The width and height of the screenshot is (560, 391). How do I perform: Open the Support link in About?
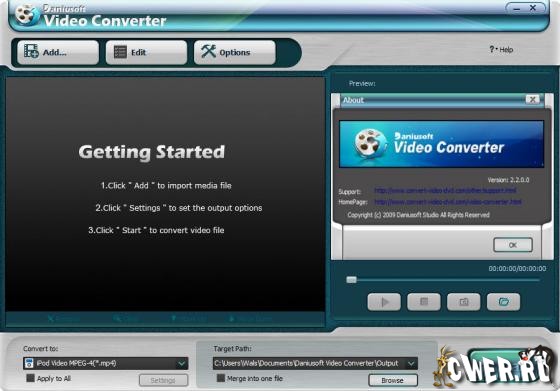(445, 191)
